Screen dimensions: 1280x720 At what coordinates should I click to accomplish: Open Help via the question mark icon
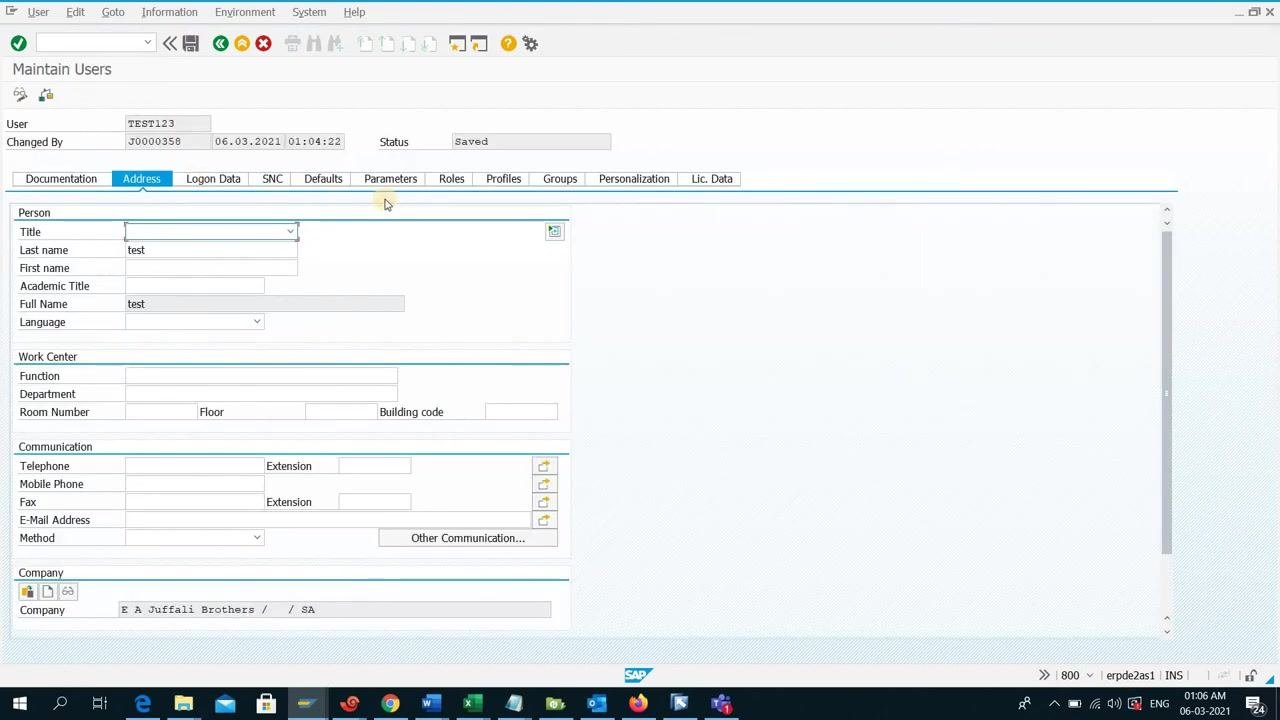(508, 43)
